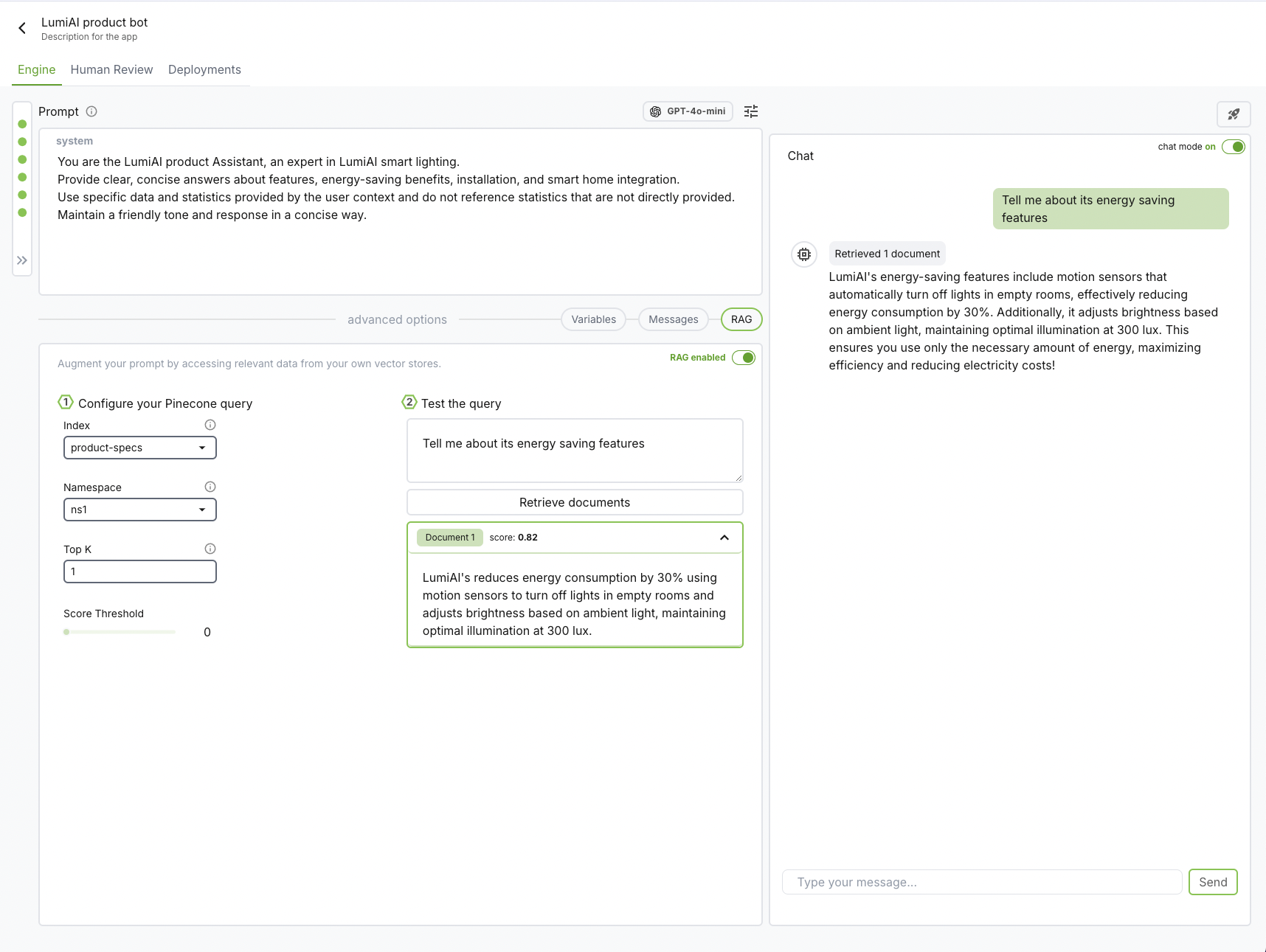The height and width of the screenshot is (952, 1266).
Task: Click the Namespace info icon
Action: click(x=210, y=487)
